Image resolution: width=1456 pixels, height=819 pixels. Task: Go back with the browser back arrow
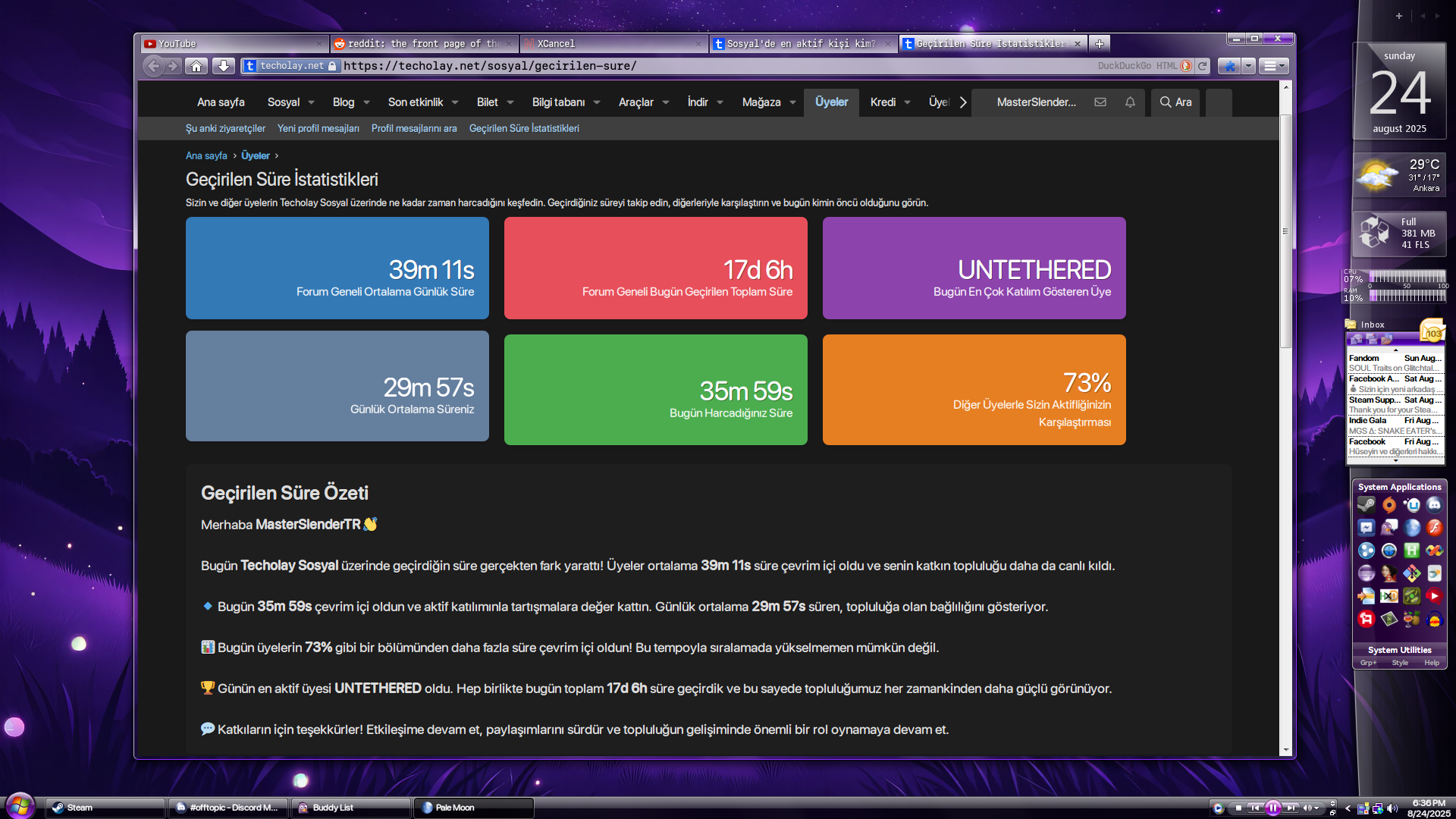pos(154,66)
